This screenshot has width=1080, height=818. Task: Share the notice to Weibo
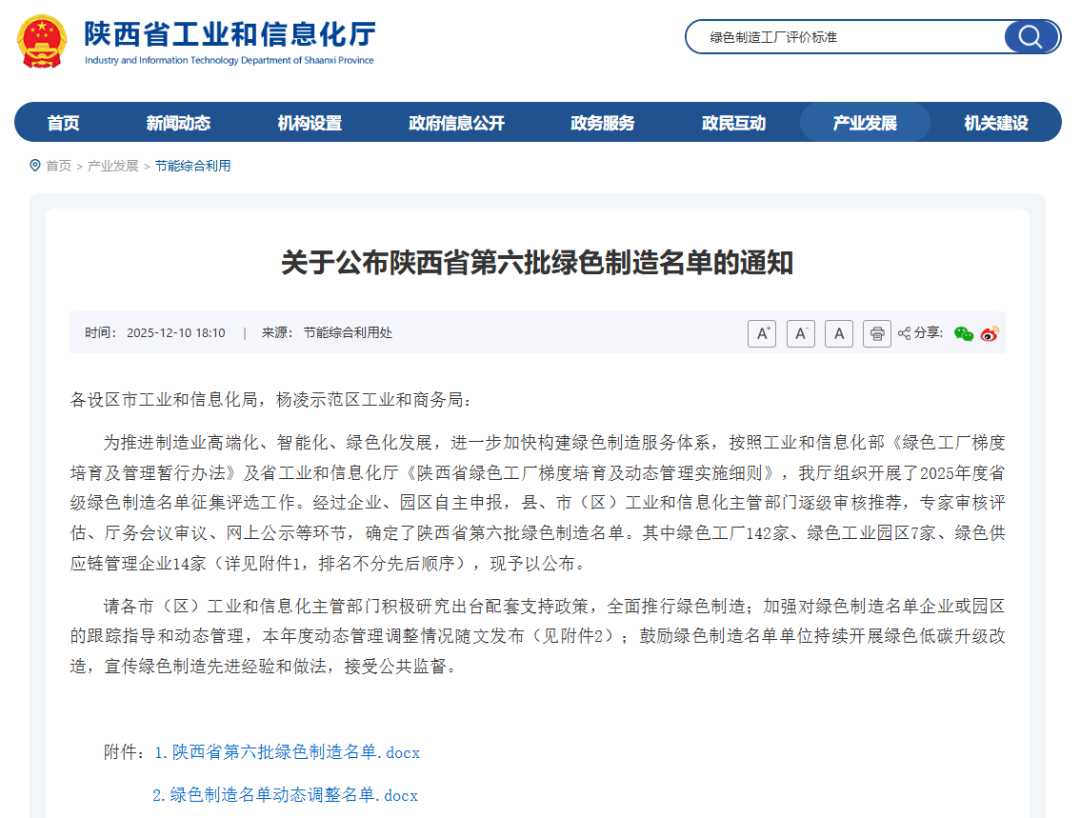point(990,334)
